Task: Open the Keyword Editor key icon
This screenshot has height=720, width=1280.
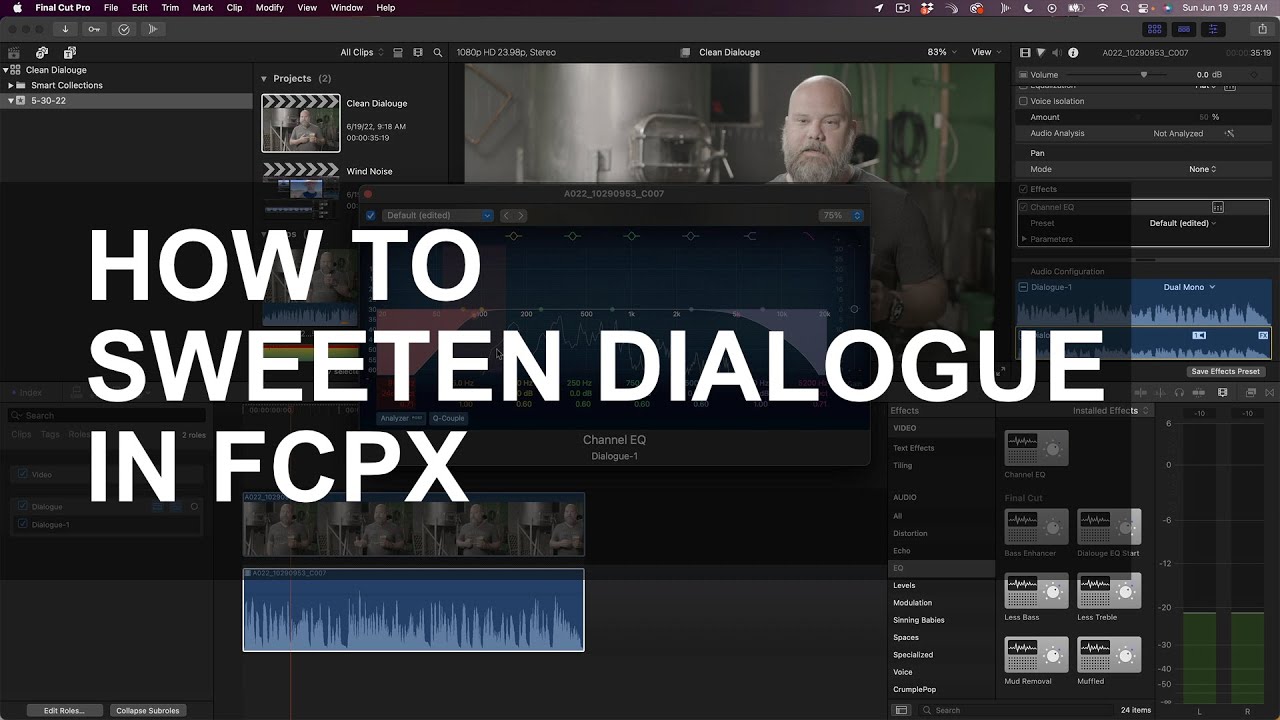Action: (95, 29)
